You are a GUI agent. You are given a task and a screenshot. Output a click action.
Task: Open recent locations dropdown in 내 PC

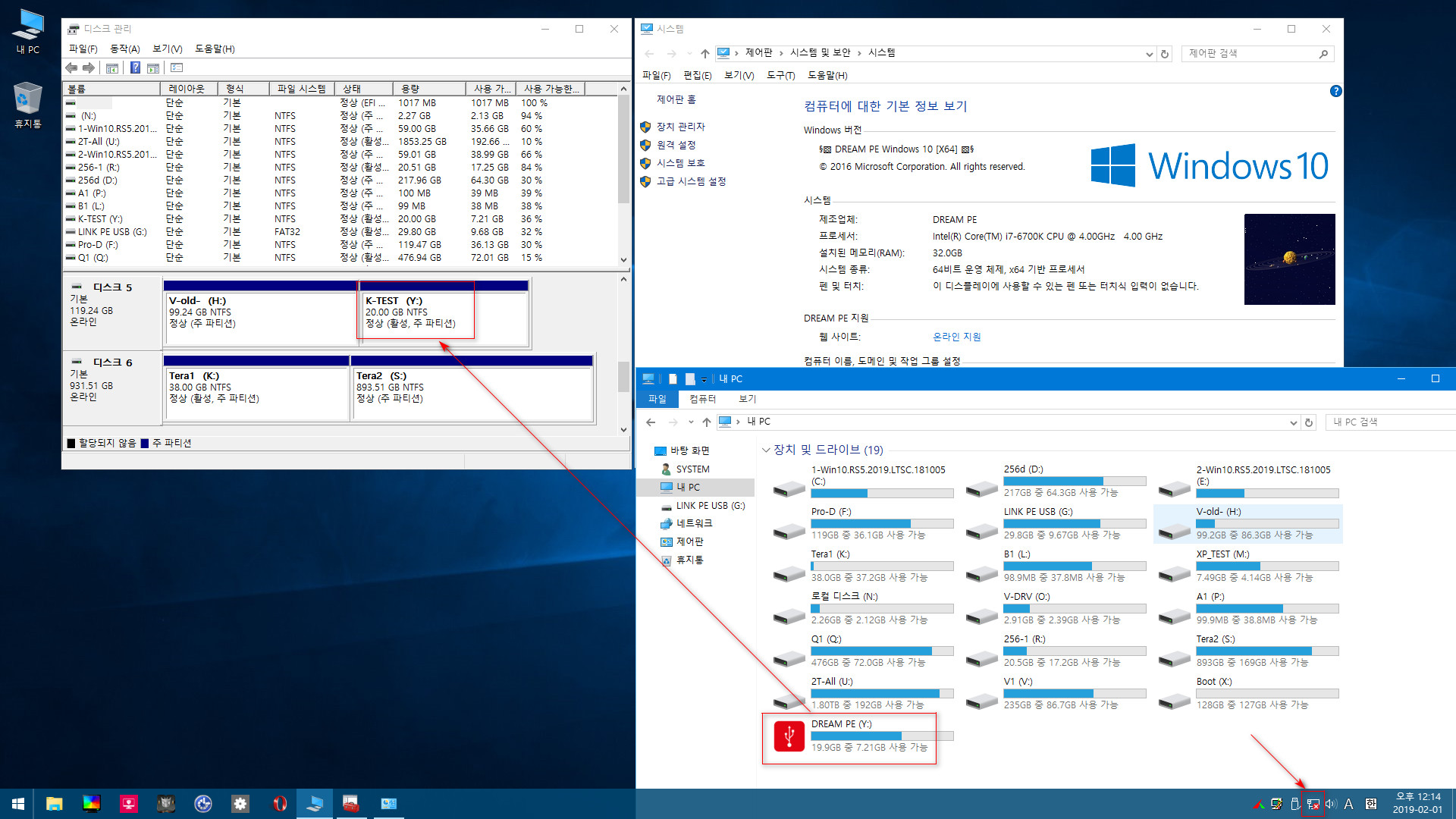point(690,422)
